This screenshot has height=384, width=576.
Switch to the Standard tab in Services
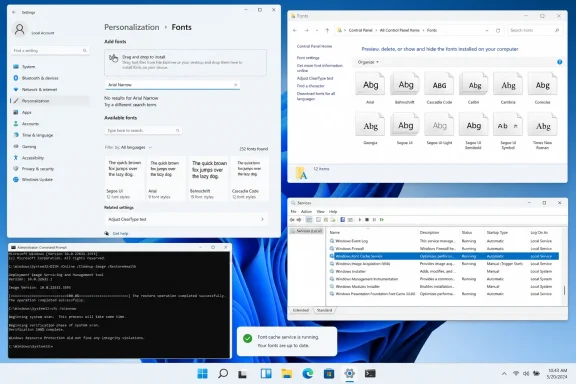click(324, 311)
